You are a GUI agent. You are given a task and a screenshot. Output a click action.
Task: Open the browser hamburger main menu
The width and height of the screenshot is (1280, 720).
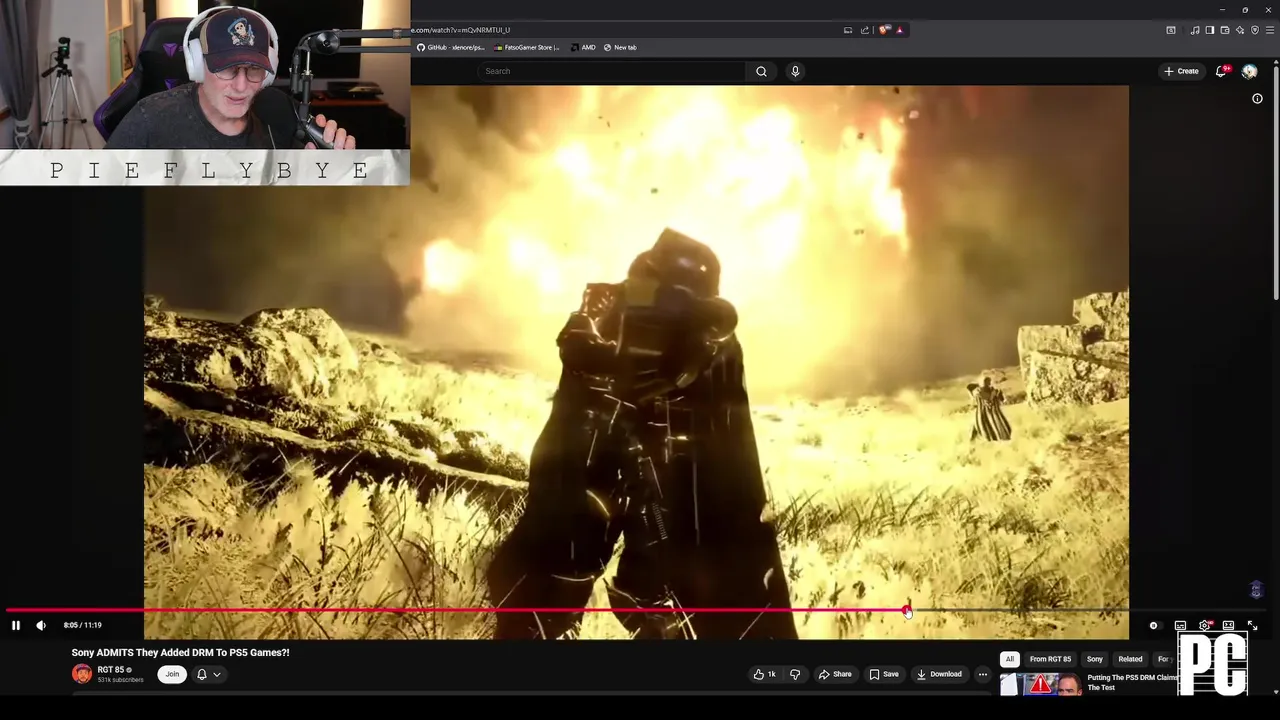(x=1270, y=30)
